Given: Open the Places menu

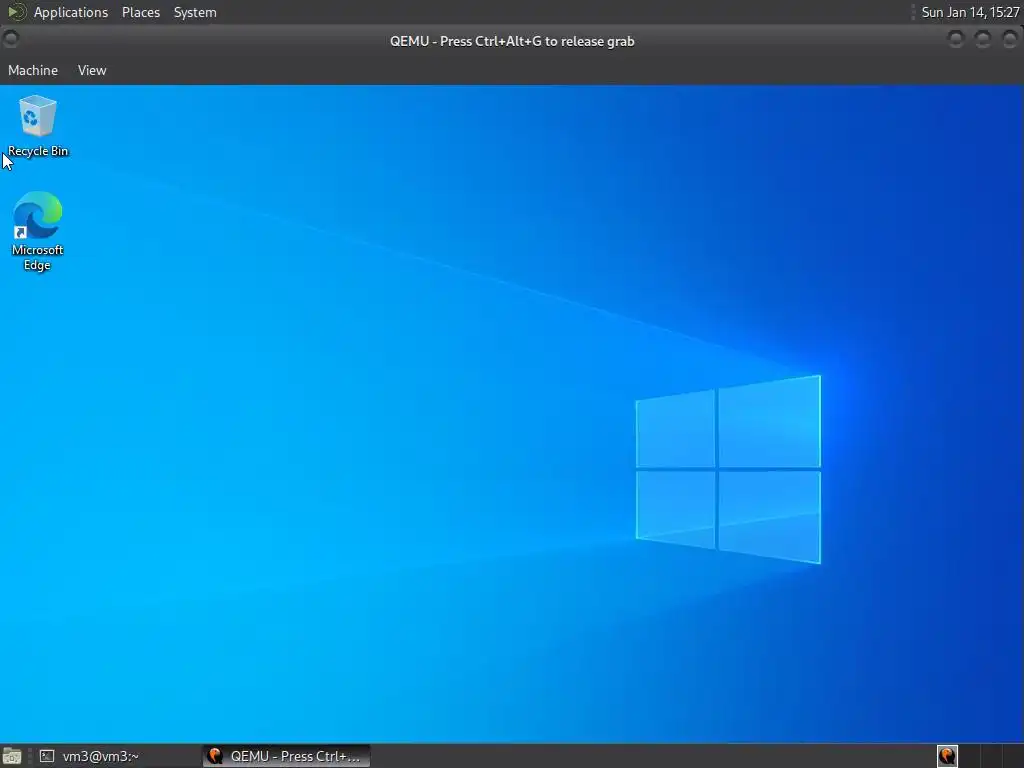Looking at the screenshot, I should click(140, 12).
